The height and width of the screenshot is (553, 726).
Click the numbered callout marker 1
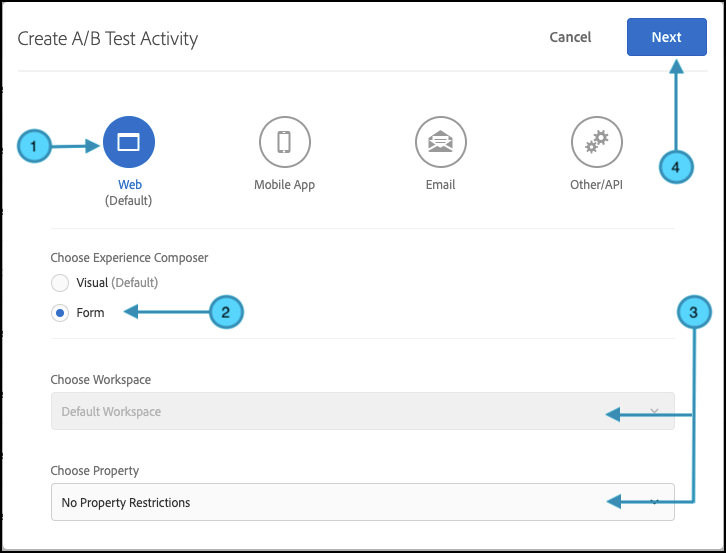click(34, 146)
